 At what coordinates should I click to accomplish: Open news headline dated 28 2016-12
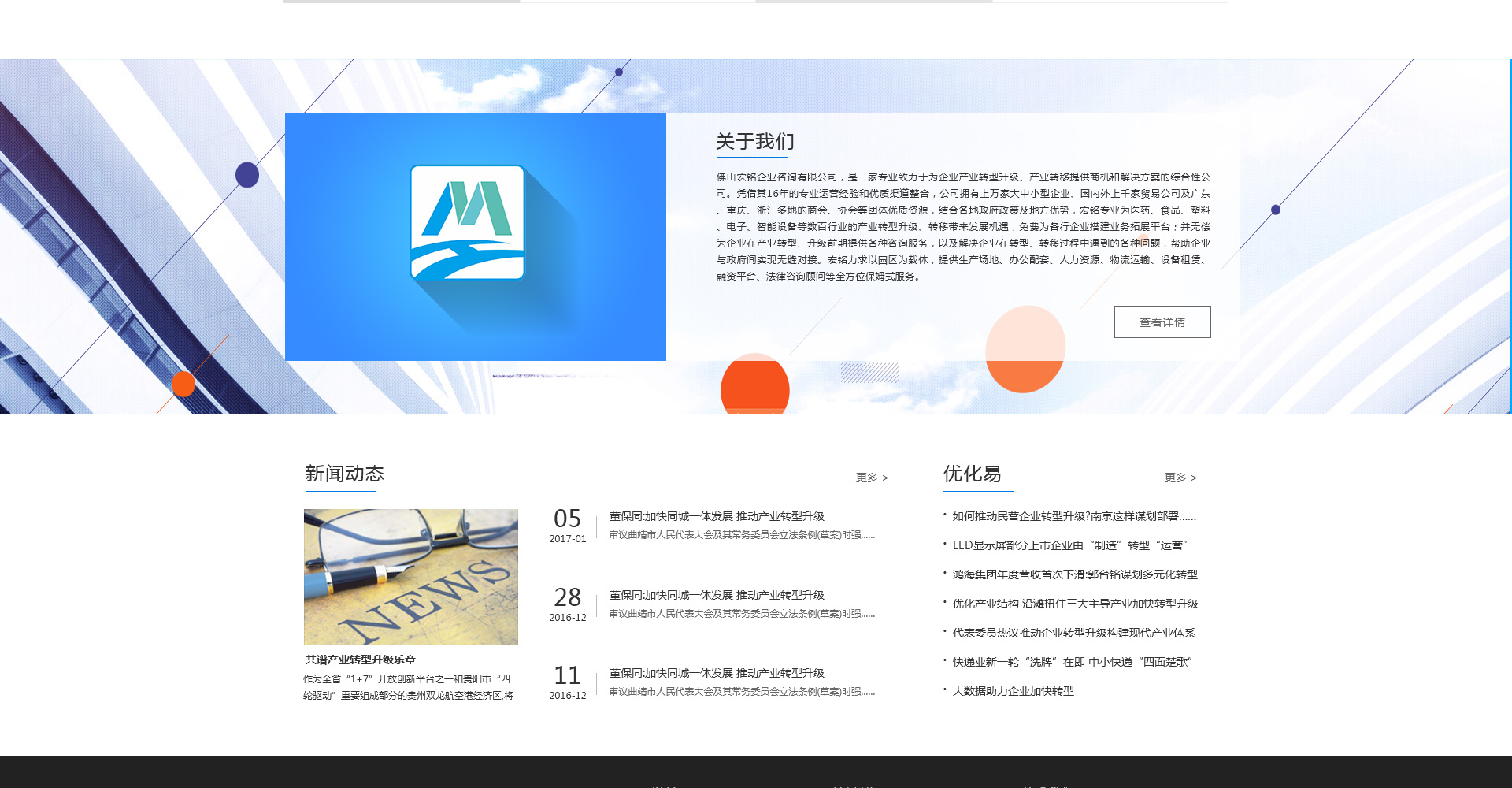click(x=716, y=595)
